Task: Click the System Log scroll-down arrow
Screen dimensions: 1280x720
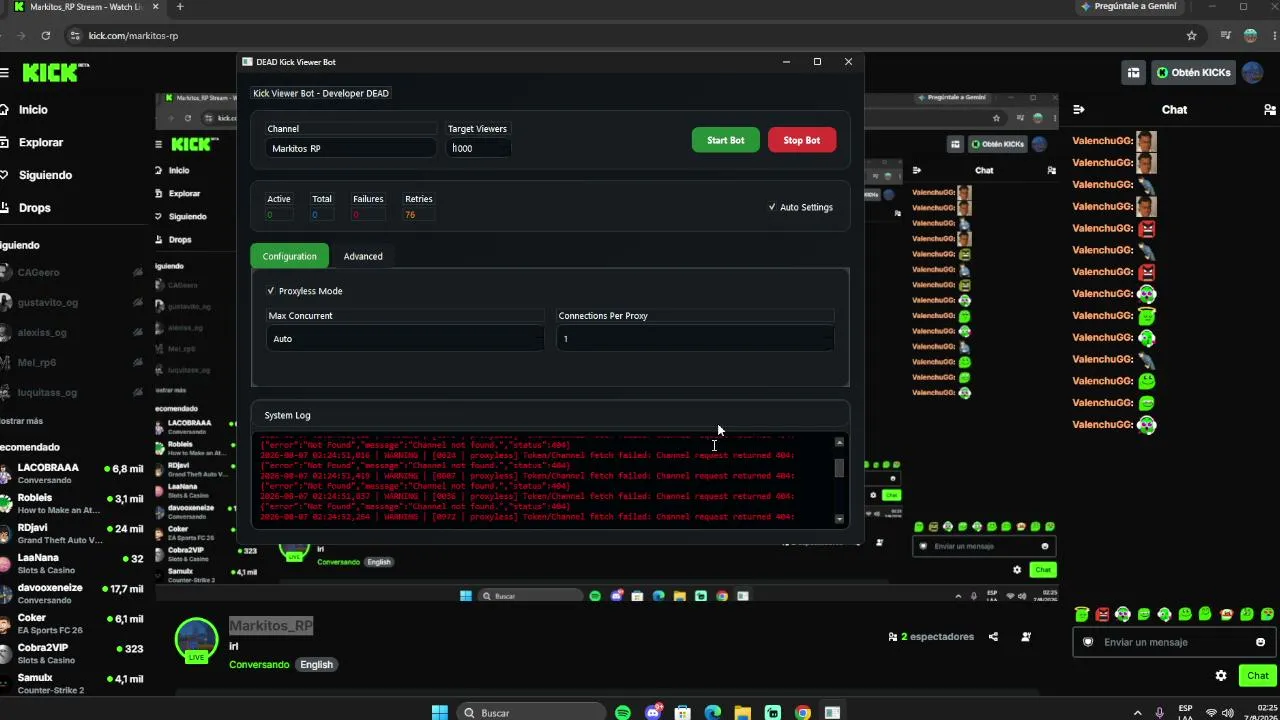Action: tap(839, 519)
